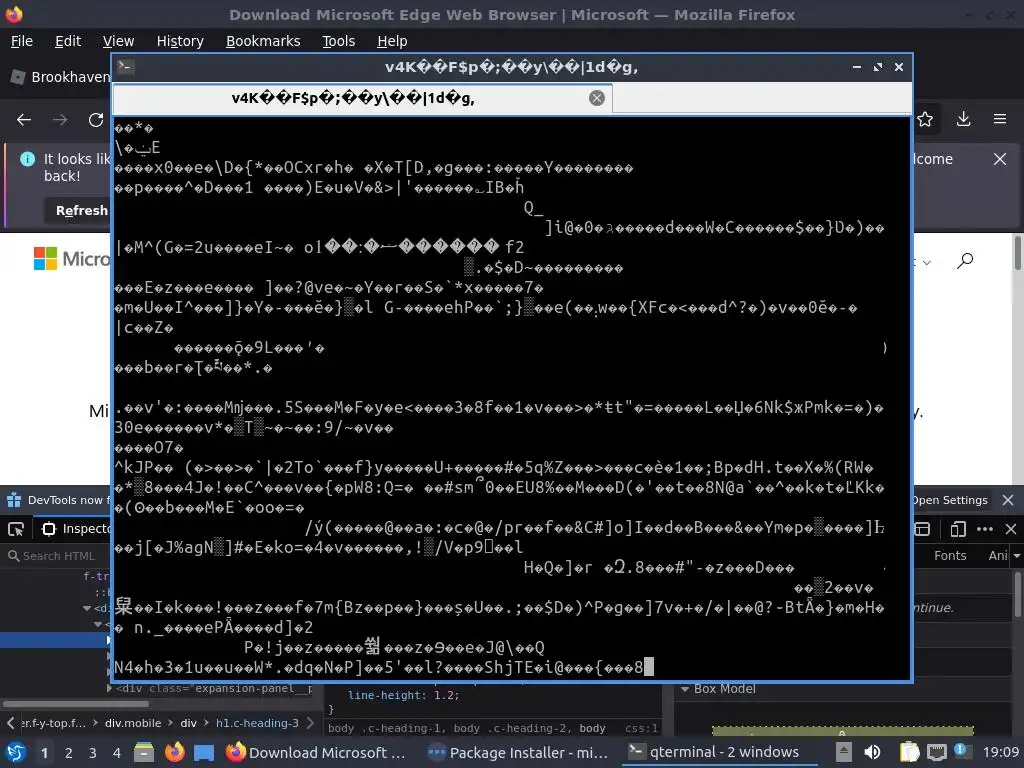Collapse the top open div tree node
This screenshot has width=1024, height=768.
87,608
